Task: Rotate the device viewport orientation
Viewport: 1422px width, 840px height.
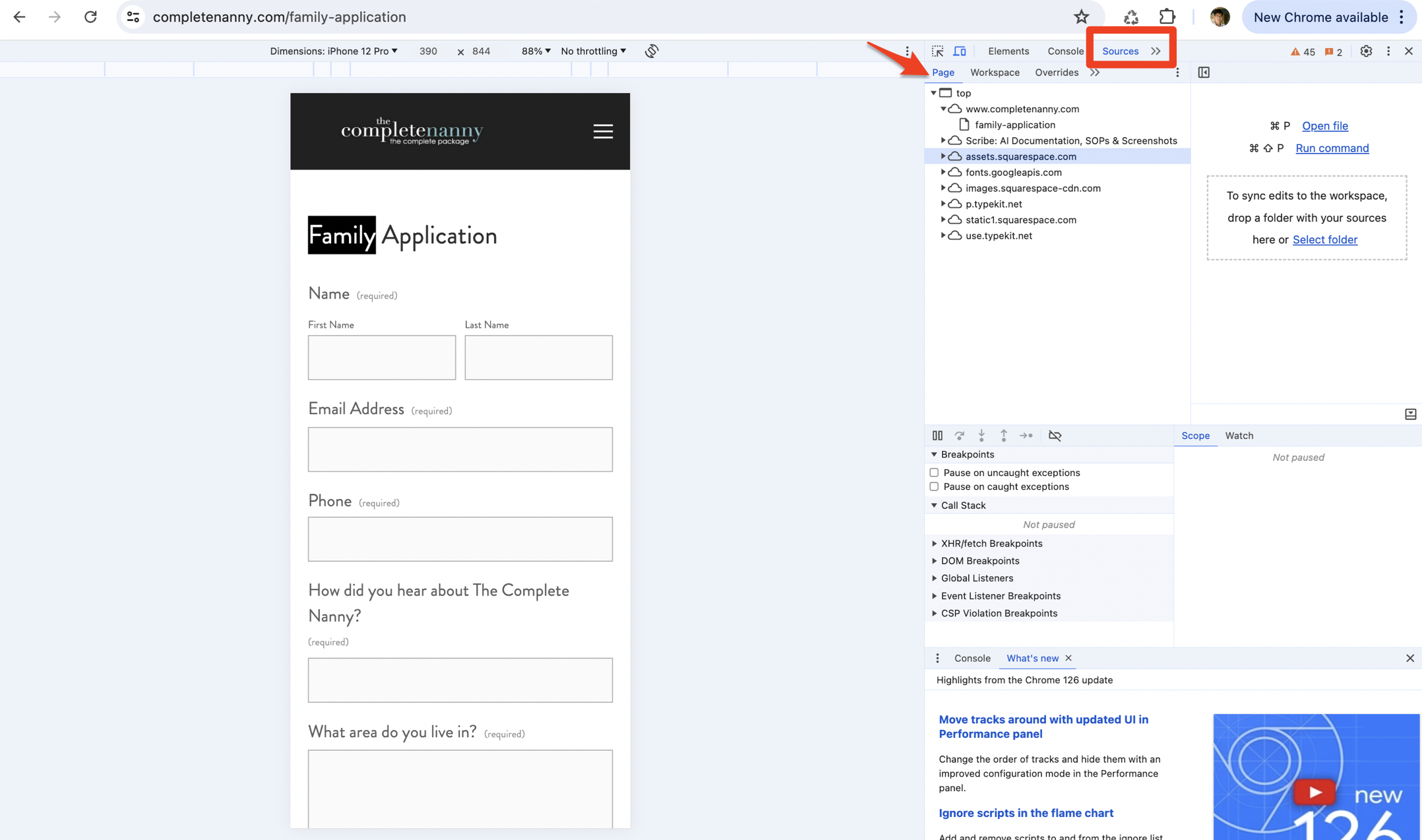Action: tap(652, 51)
